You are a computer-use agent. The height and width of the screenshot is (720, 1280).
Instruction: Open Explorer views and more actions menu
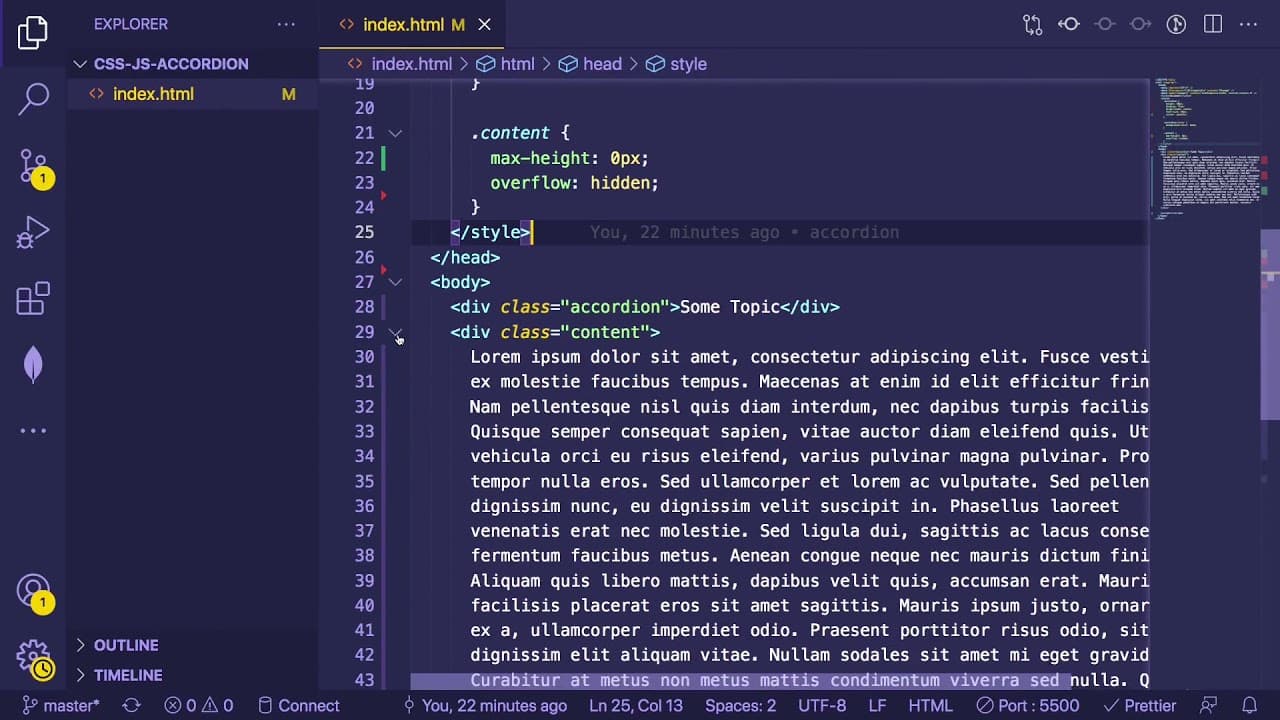click(286, 24)
